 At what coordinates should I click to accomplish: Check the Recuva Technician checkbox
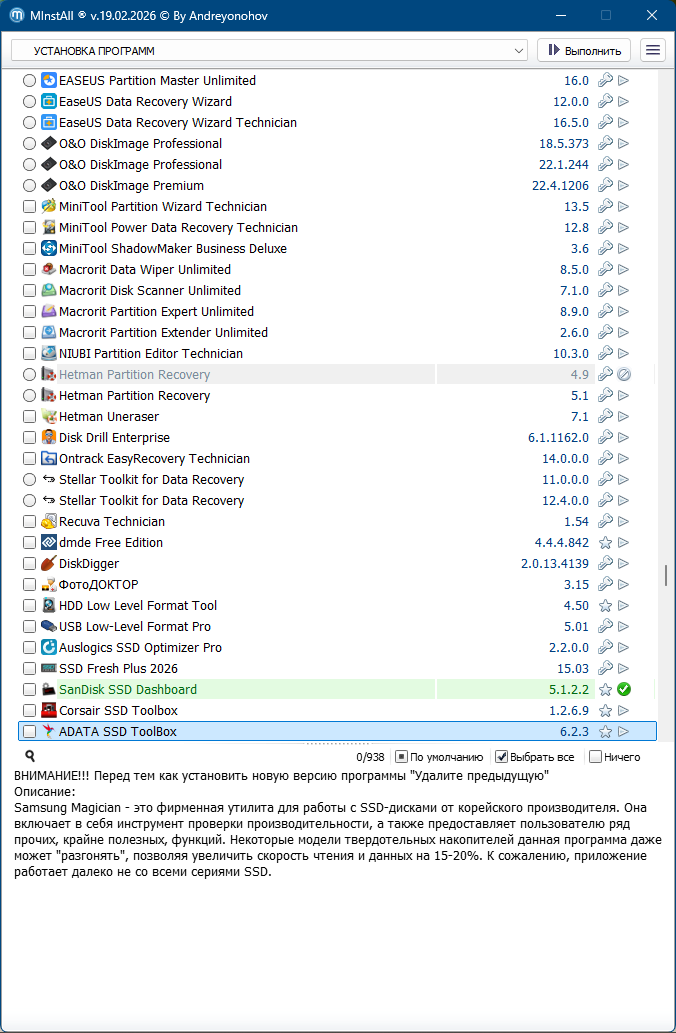pyautogui.click(x=30, y=522)
